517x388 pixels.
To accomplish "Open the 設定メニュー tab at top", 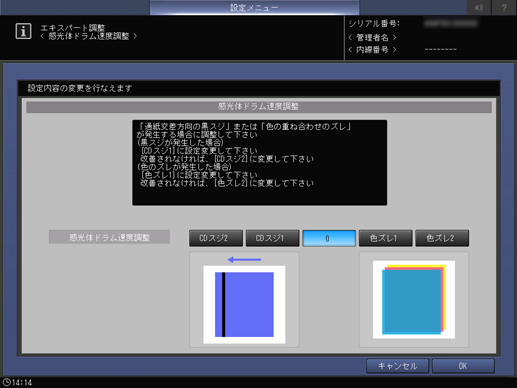I will (x=254, y=7).
